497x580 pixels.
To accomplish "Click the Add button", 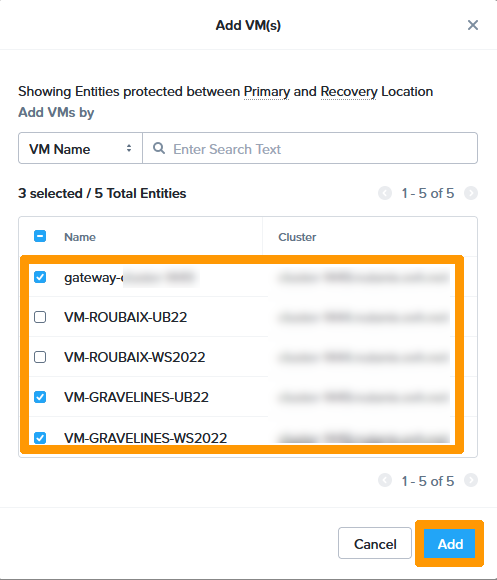I will tap(449, 543).
